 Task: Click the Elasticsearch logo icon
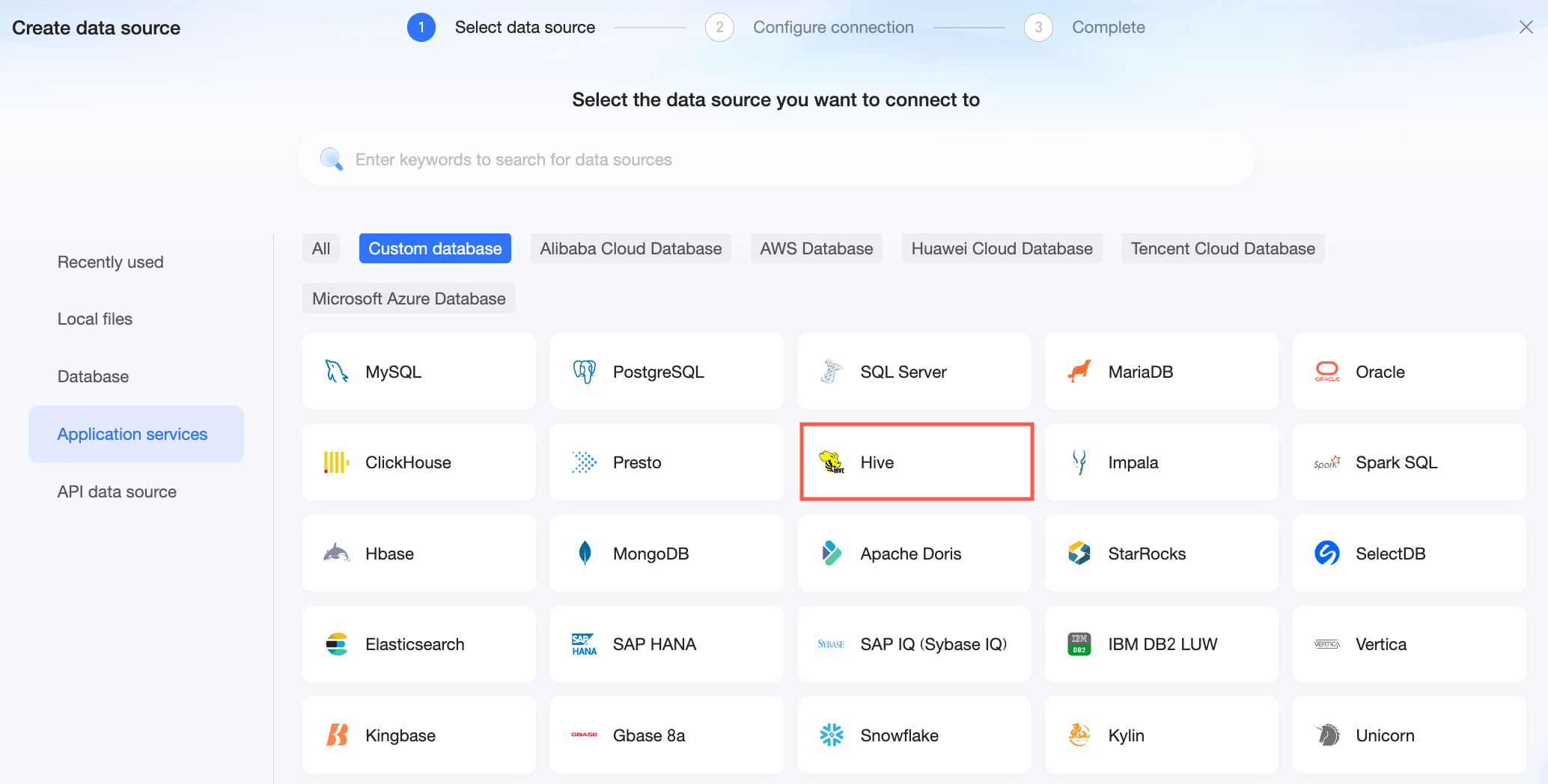(x=337, y=644)
